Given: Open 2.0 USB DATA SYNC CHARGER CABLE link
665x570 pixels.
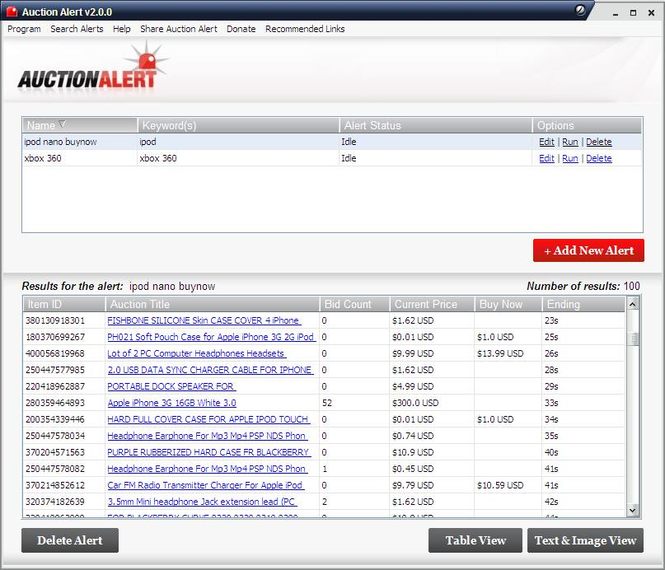Looking at the screenshot, I should point(210,370).
